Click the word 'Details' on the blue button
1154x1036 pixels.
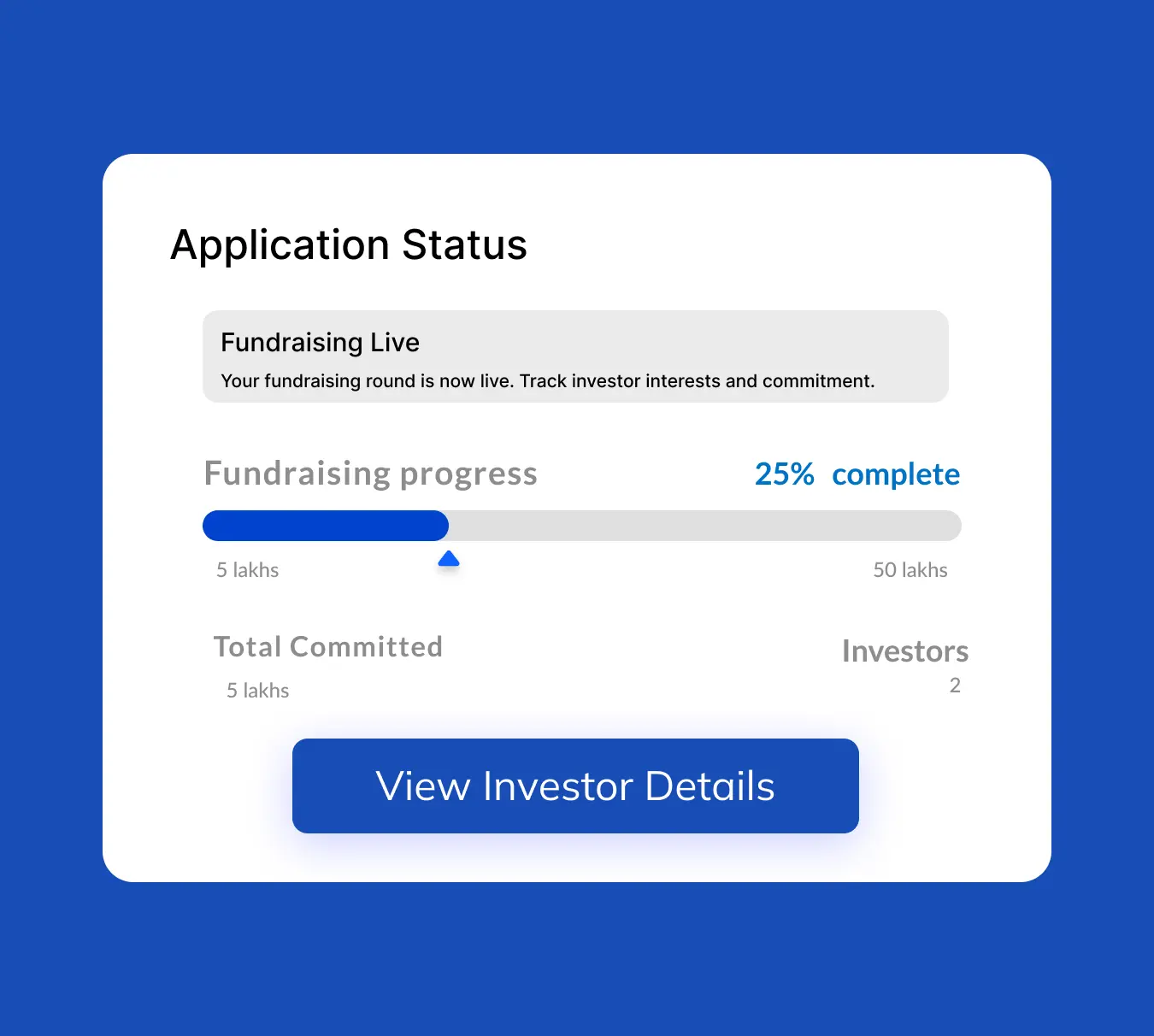coord(709,786)
